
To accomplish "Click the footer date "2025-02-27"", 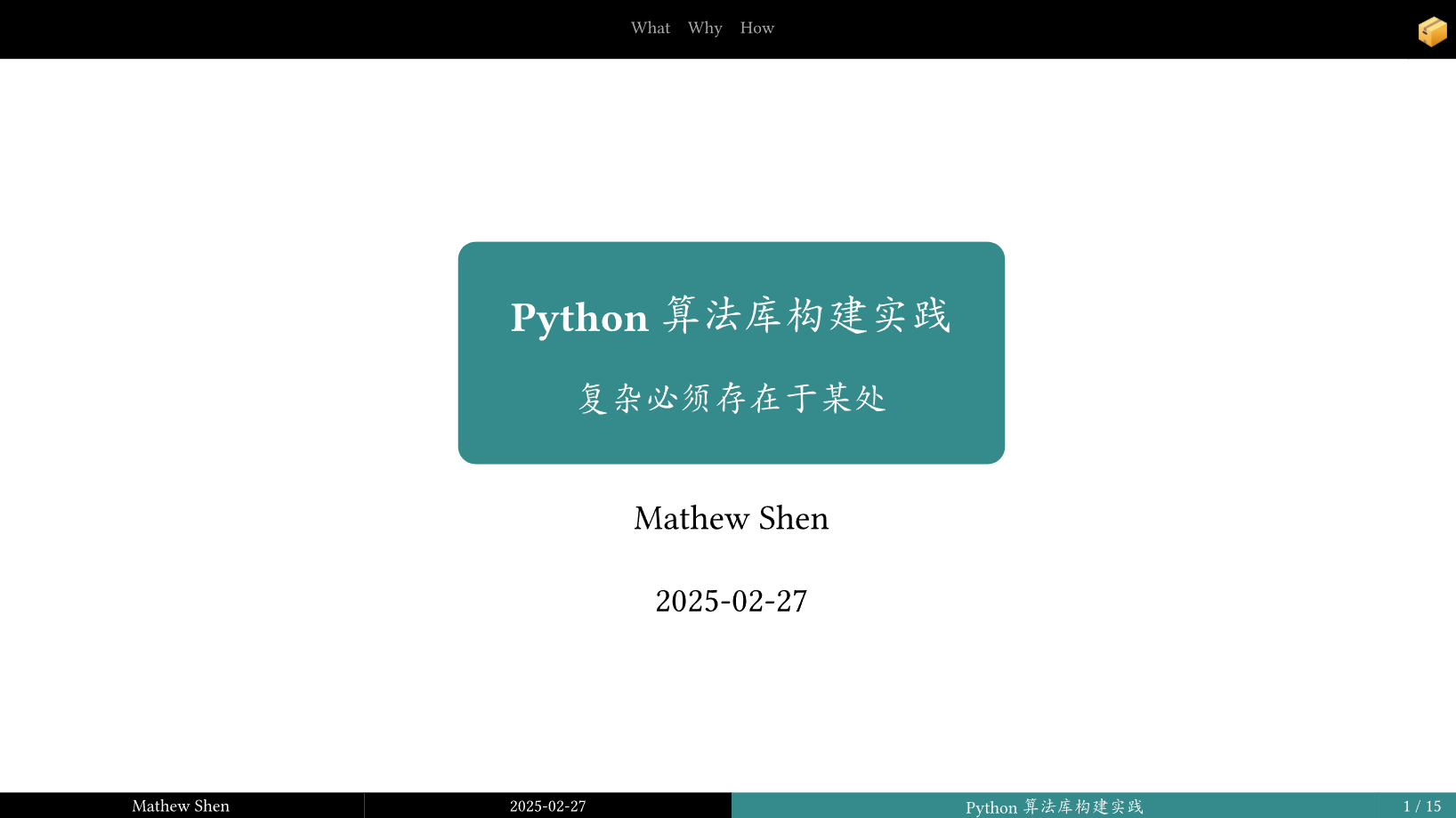I will pos(547,806).
